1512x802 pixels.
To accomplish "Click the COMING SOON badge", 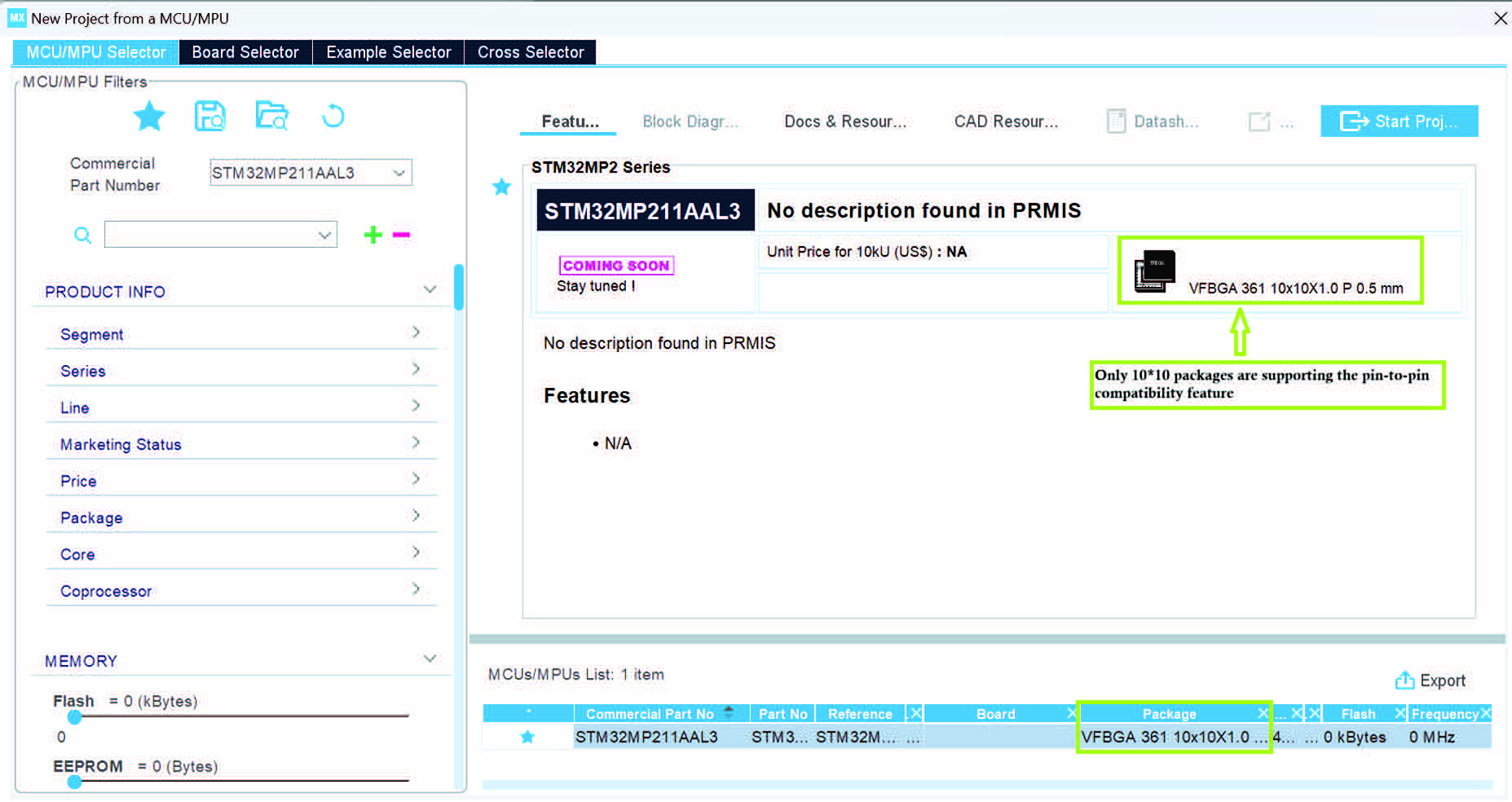I will (616, 266).
